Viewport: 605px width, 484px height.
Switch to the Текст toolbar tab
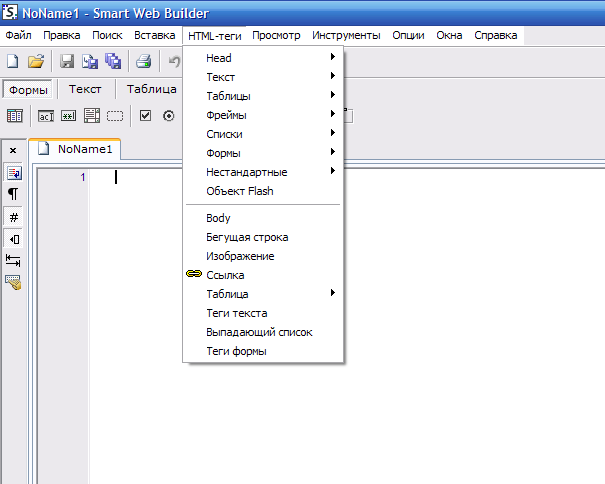click(x=85, y=89)
